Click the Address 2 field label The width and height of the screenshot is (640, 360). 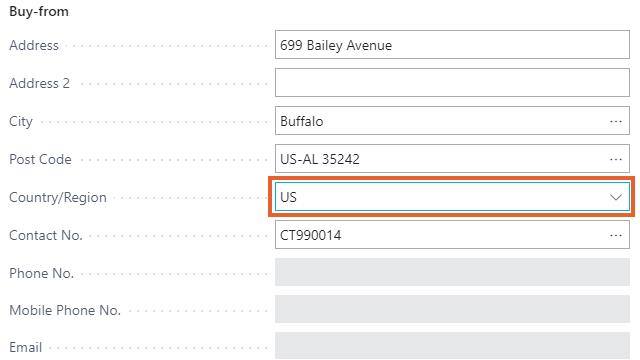coord(40,83)
